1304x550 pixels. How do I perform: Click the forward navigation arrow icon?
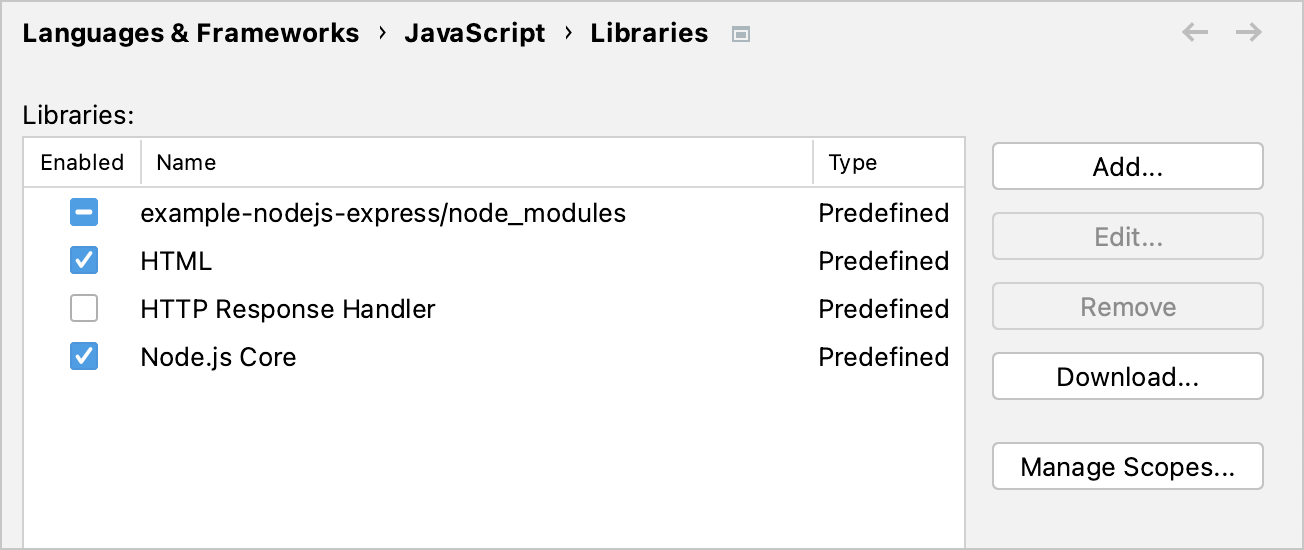pyautogui.click(x=1248, y=33)
